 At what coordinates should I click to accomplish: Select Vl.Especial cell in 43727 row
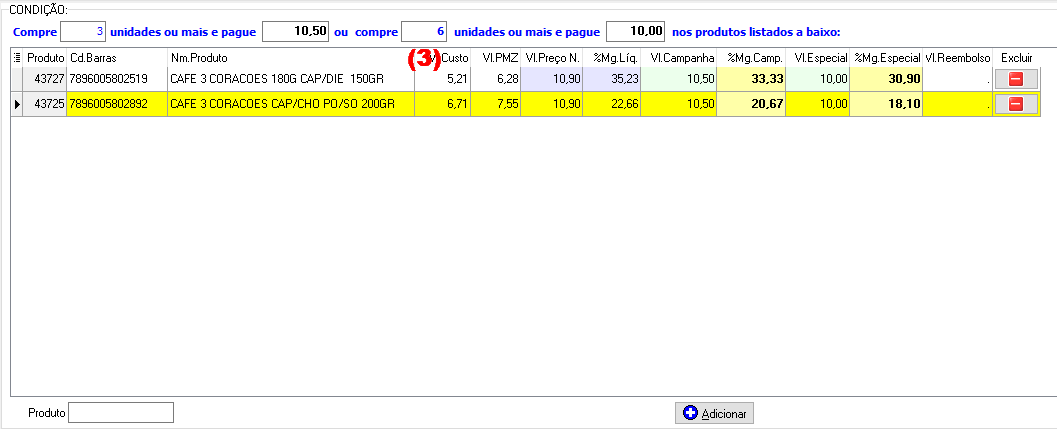pos(818,79)
